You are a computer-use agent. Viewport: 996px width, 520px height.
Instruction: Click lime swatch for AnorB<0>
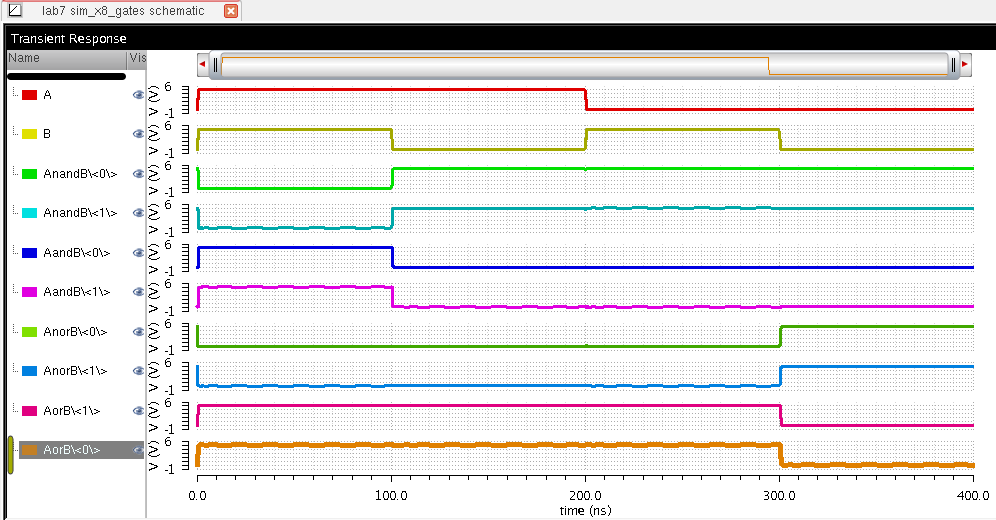(x=29, y=332)
